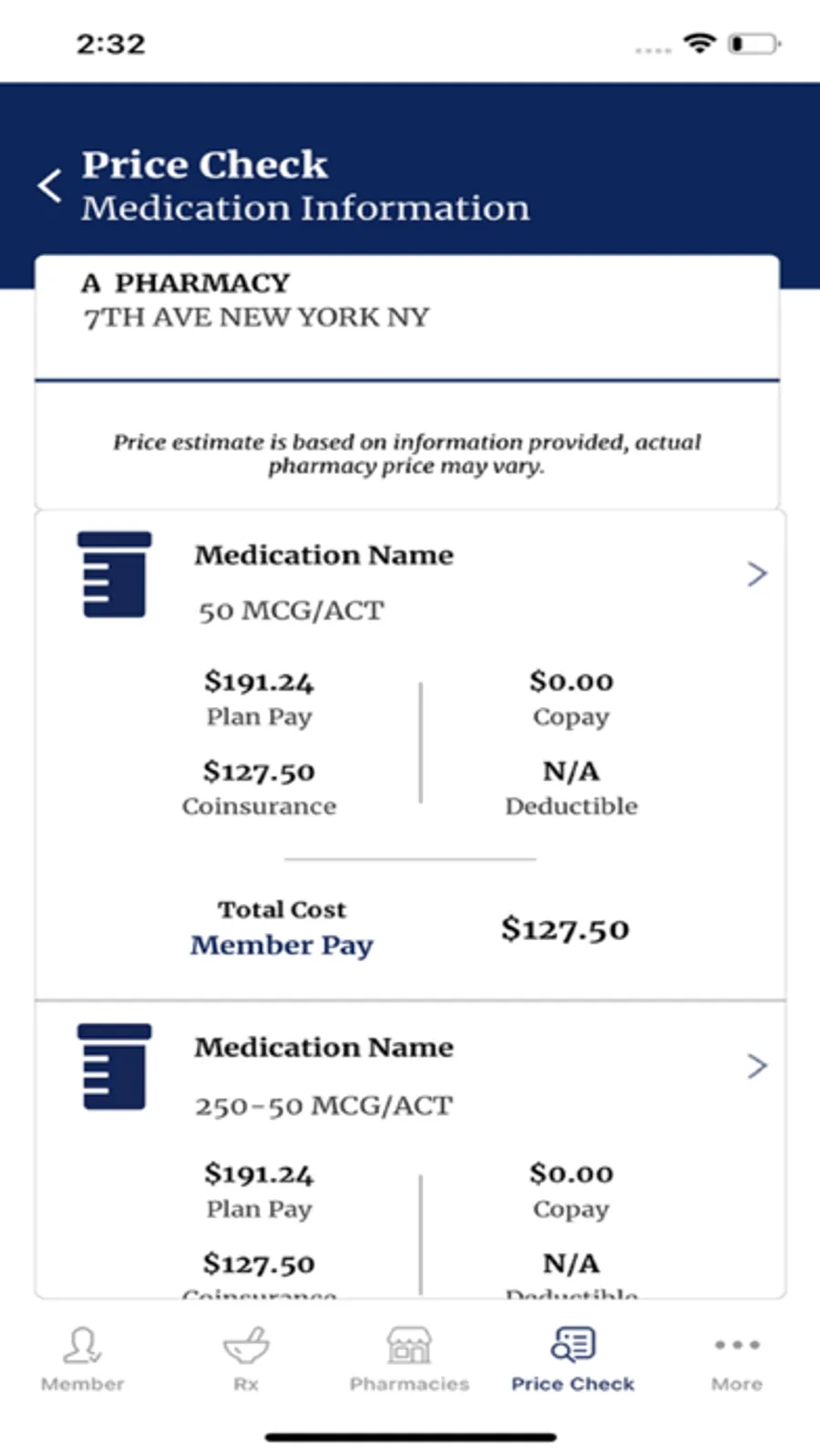The width and height of the screenshot is (820, 1456).
Task: Tap the Member Pay link
Action: point(282,946)
